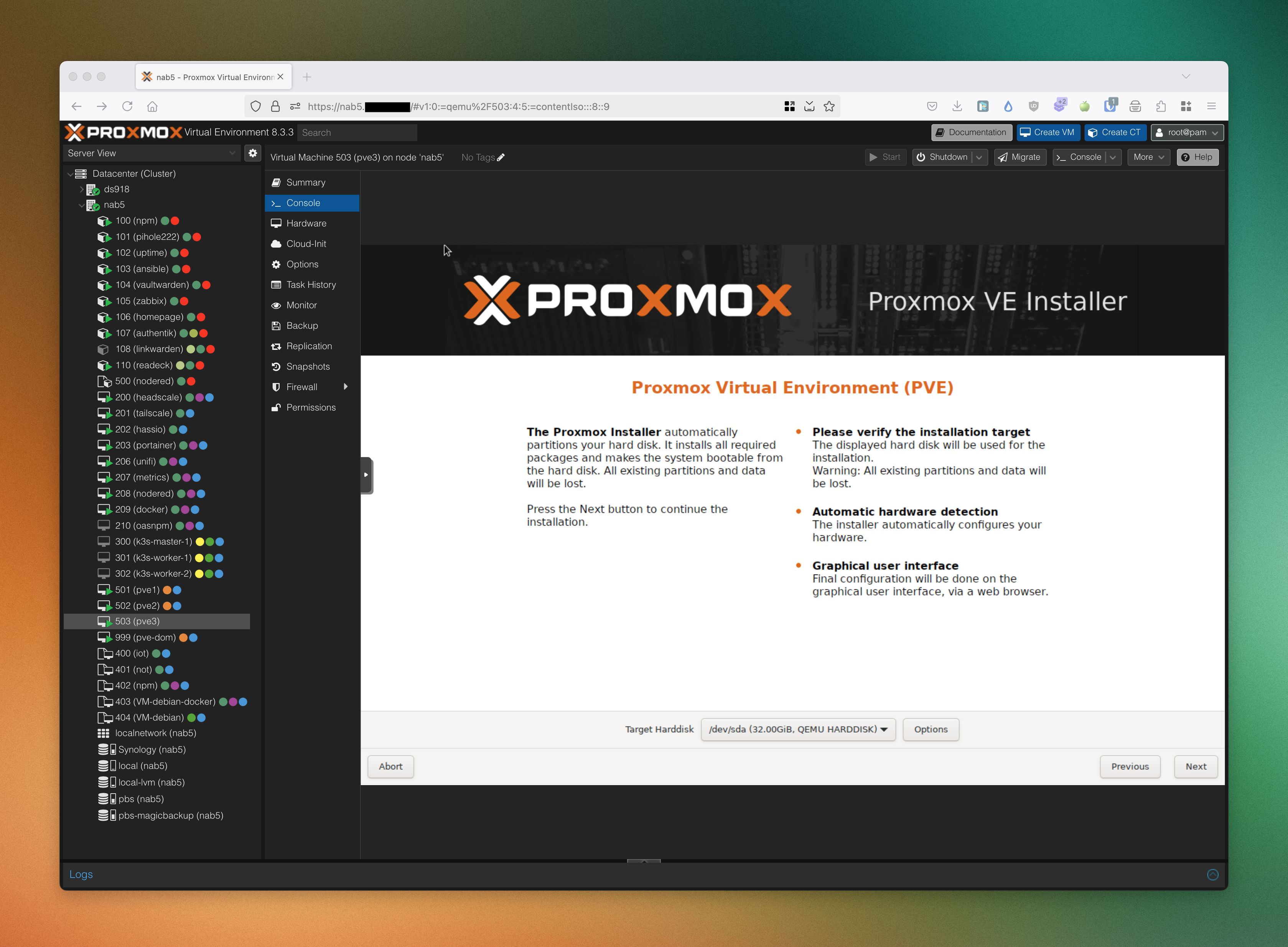Open the Monitor tab

click(312, 305)
